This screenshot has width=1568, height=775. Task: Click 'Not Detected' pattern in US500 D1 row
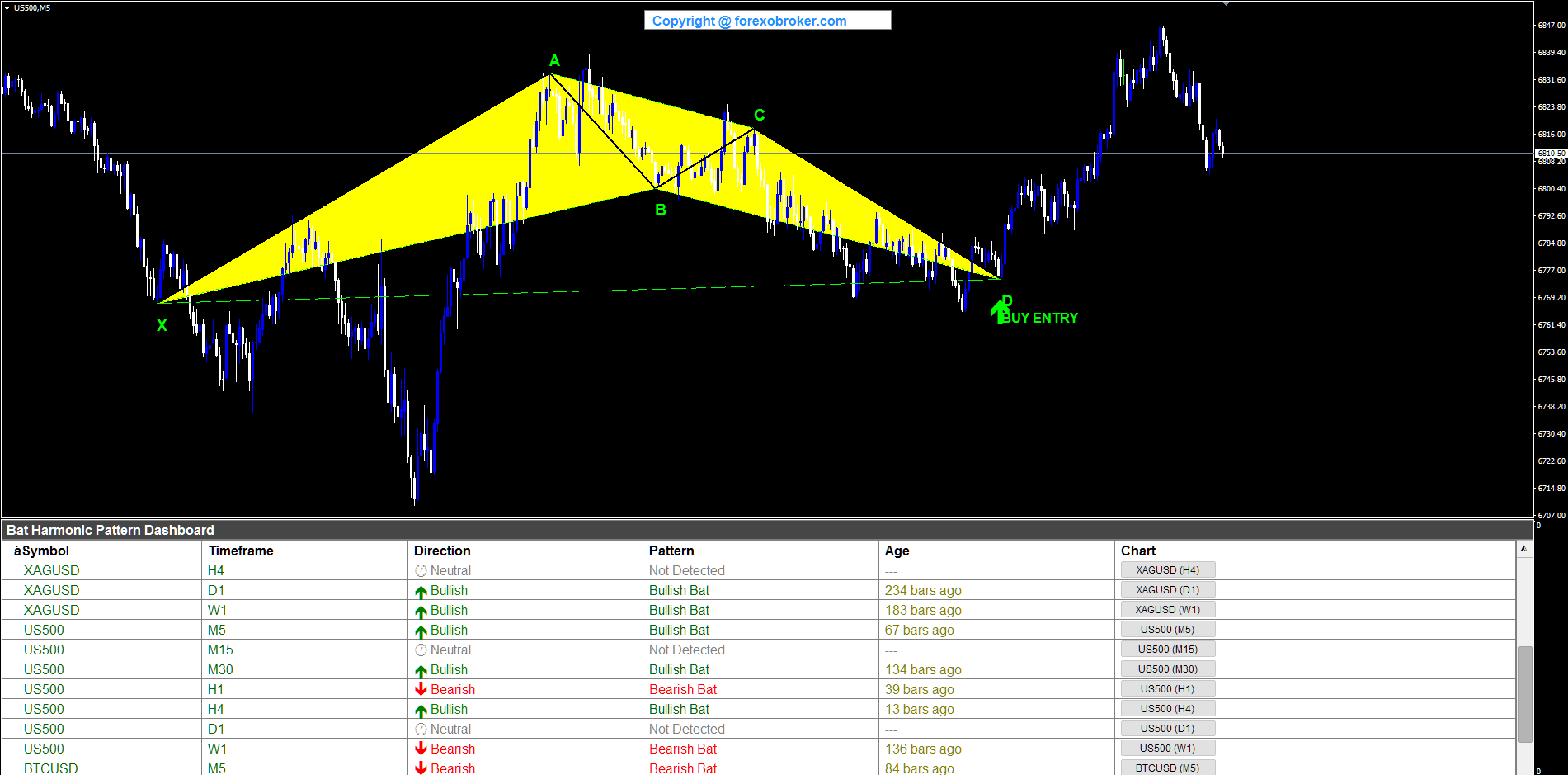[x=687, y=729]
